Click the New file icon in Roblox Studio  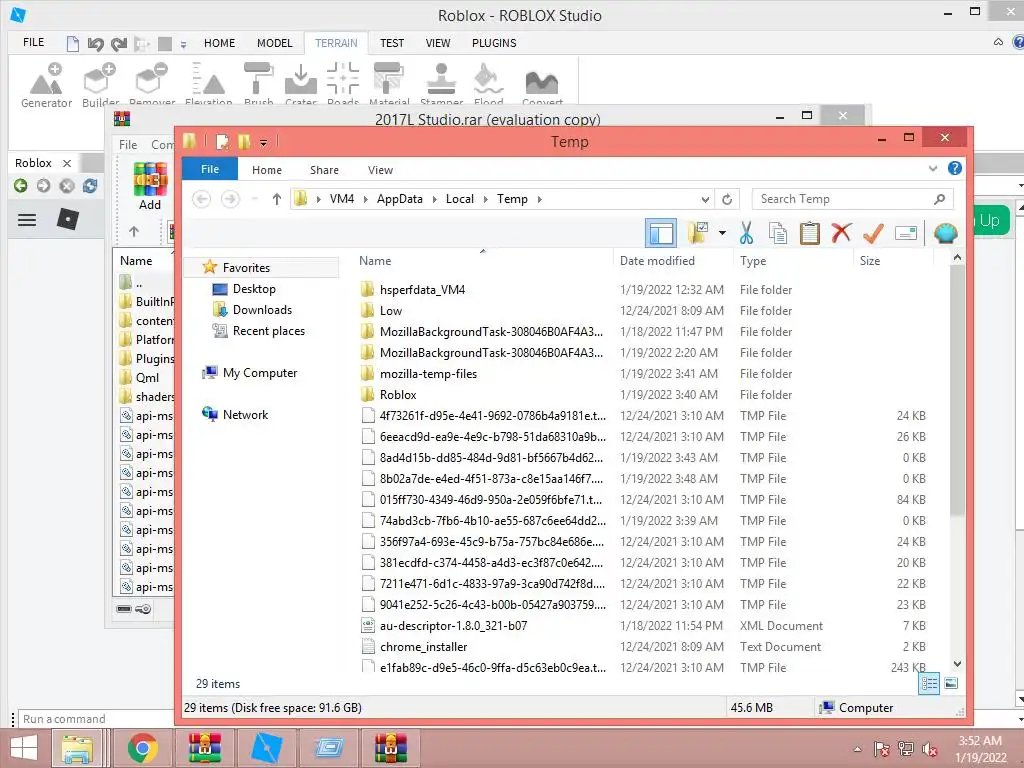[x=72, y=44]
